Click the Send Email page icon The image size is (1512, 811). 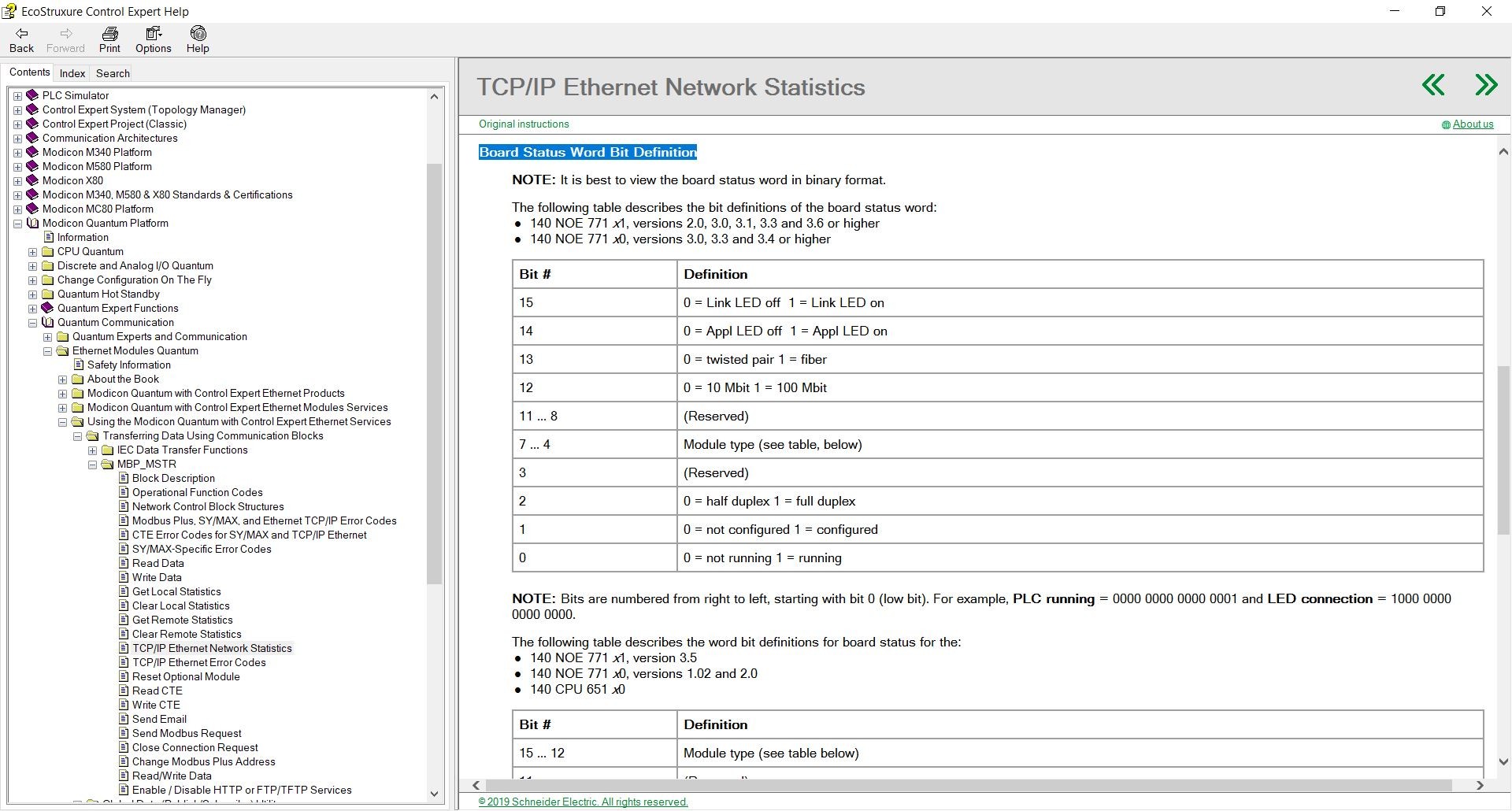(124, 719)
